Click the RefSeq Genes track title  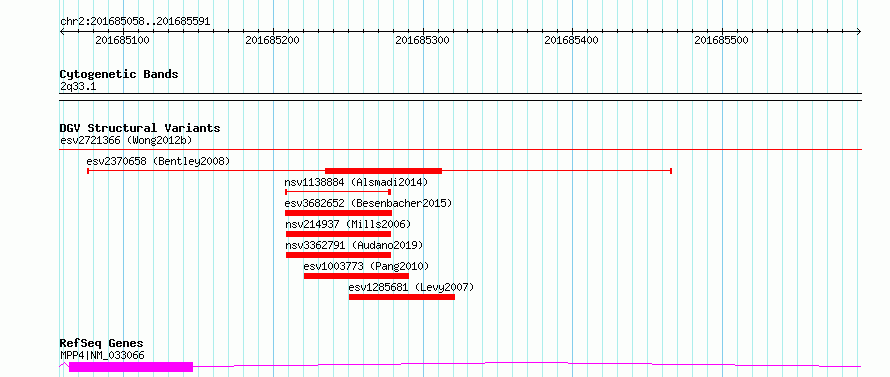tap(102, 344)
